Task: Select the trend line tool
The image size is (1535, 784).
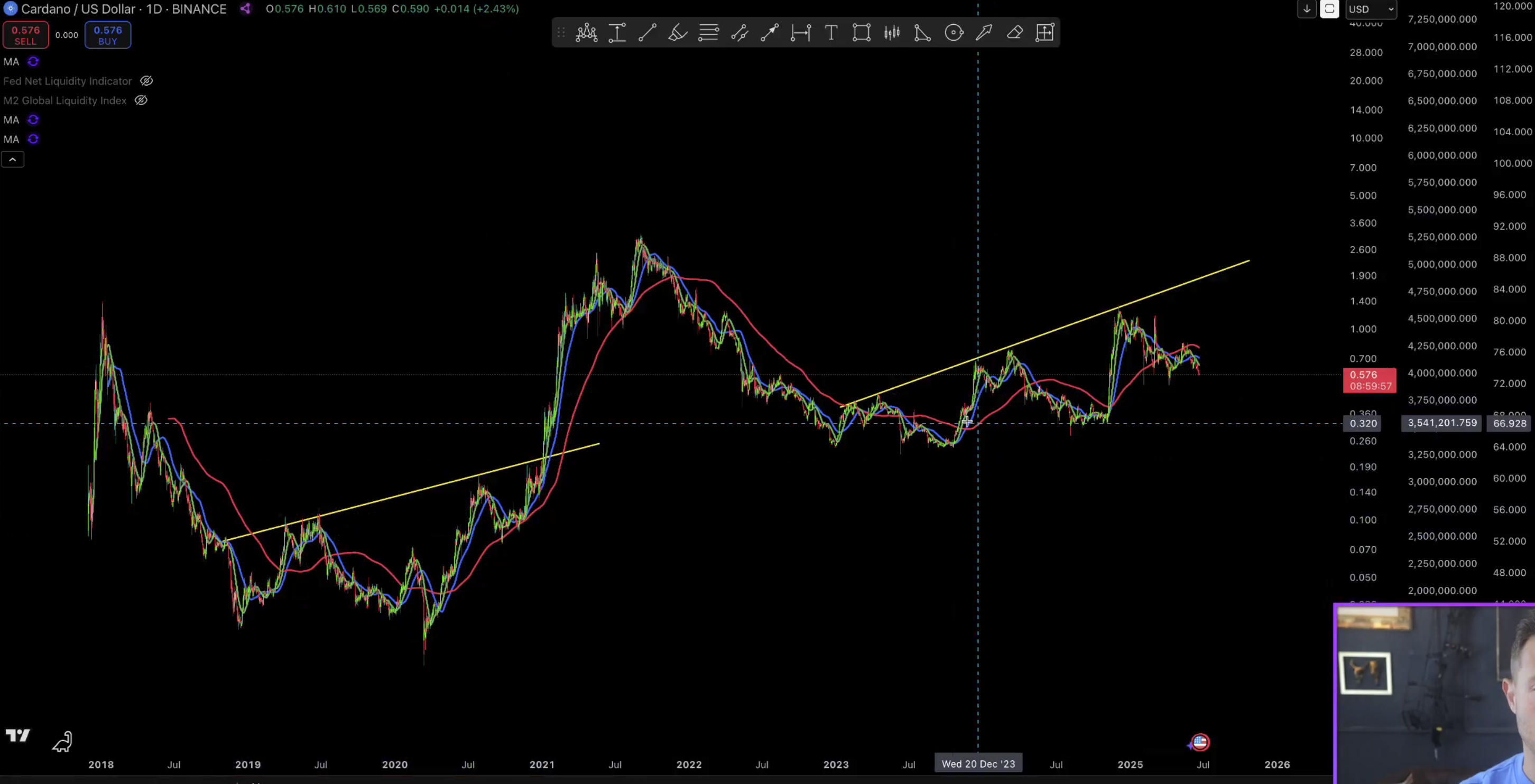Action: click(647, 32)
